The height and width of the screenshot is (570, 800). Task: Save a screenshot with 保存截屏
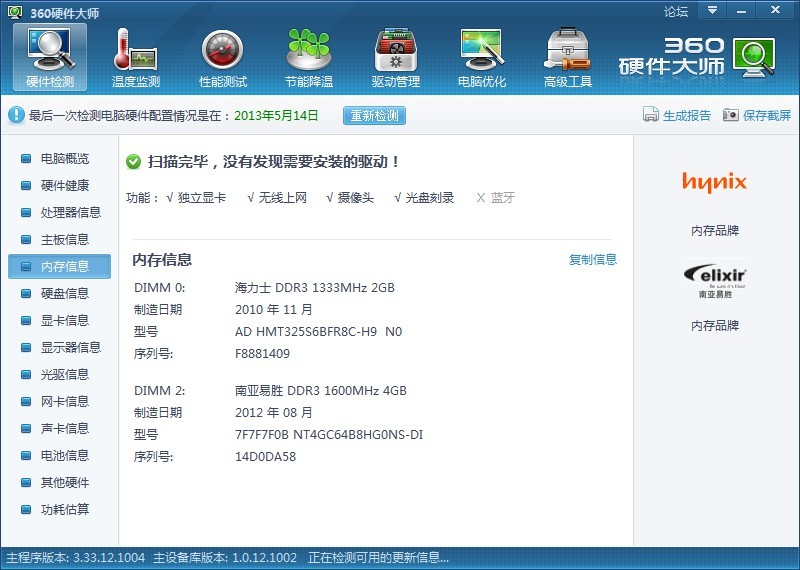(x=731, y=115)
